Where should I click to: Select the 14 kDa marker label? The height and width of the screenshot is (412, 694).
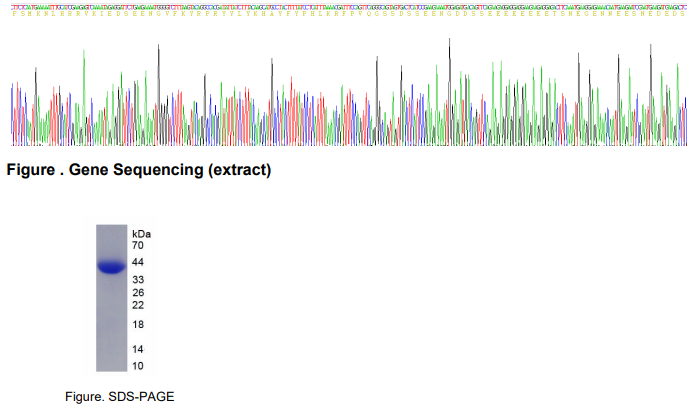[138, 350]
